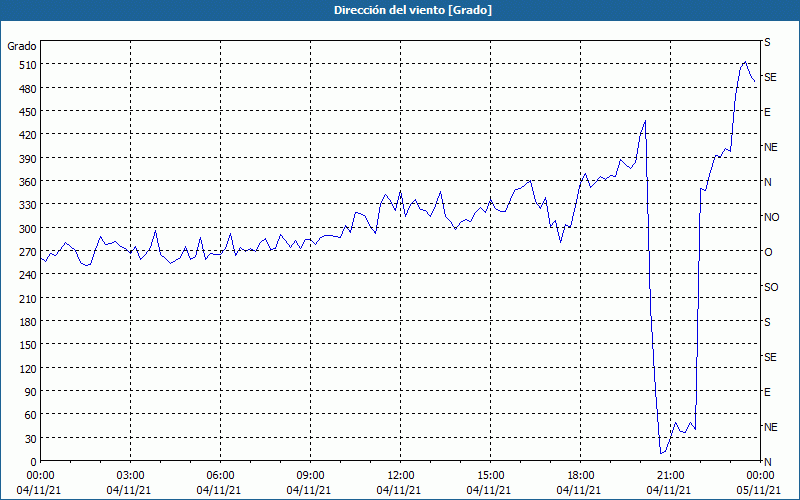Select the 'SE' compass label between 480 and 510
Image resolution: width=800 pixels, height=500 pixels.
click(770, 77)
